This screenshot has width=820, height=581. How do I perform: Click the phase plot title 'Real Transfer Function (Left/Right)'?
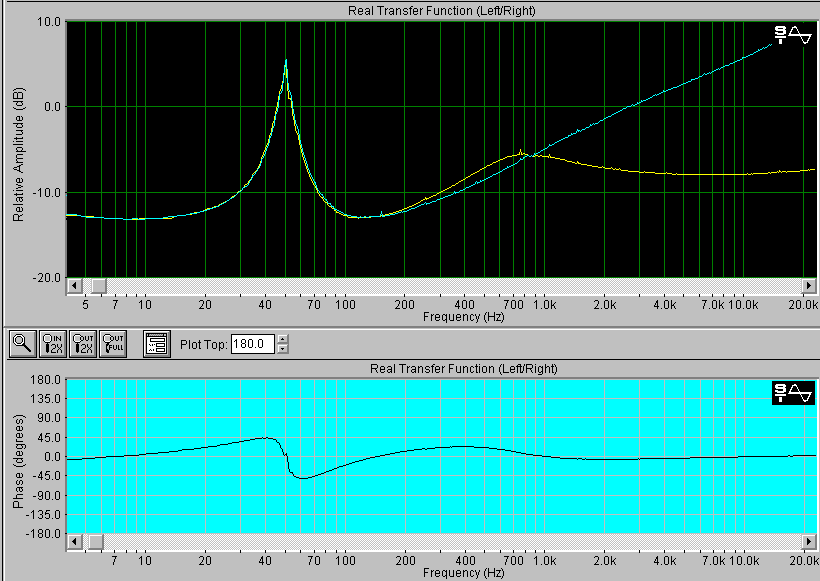[464, 369]
